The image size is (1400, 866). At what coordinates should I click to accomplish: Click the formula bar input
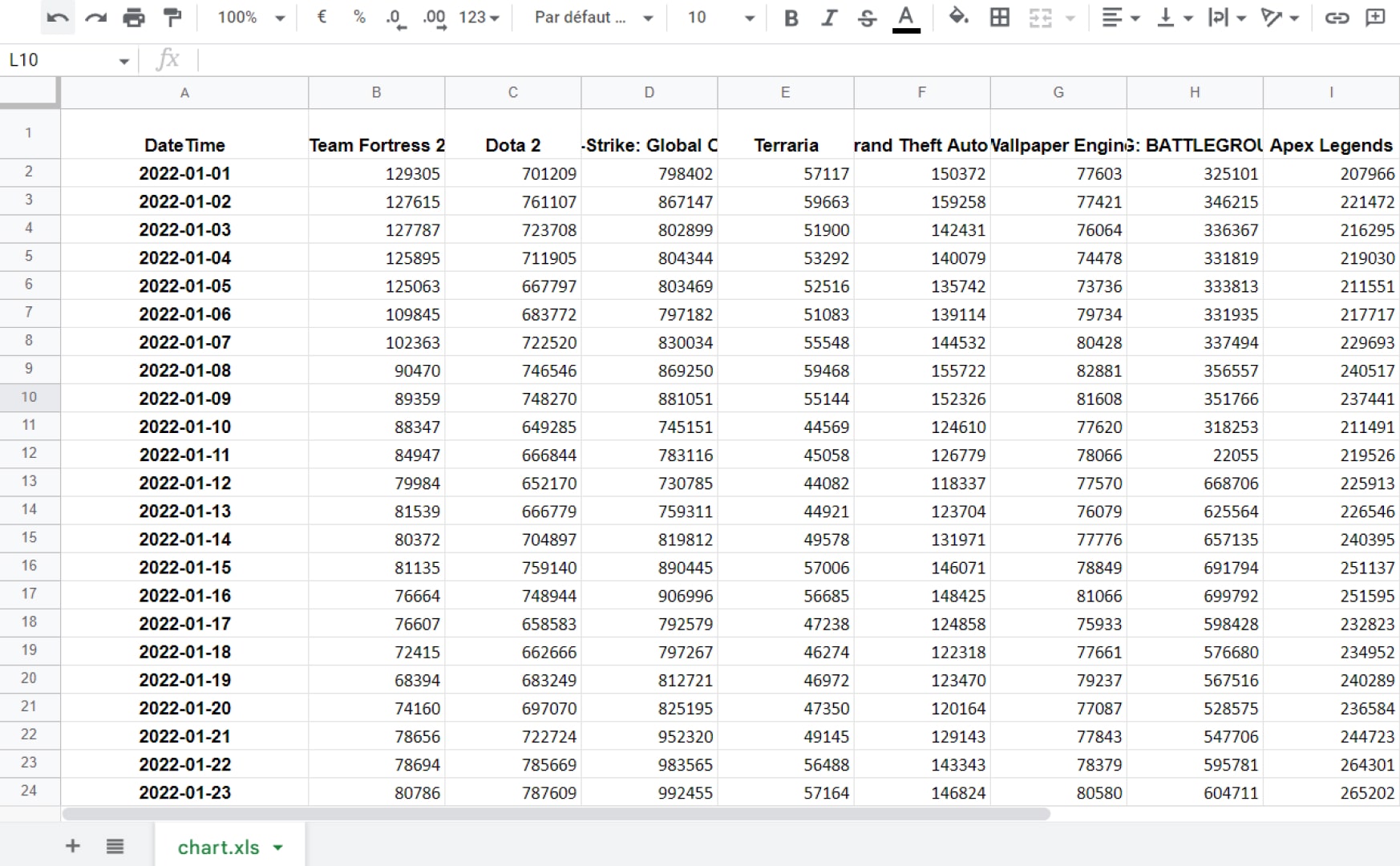pos(798,59)
